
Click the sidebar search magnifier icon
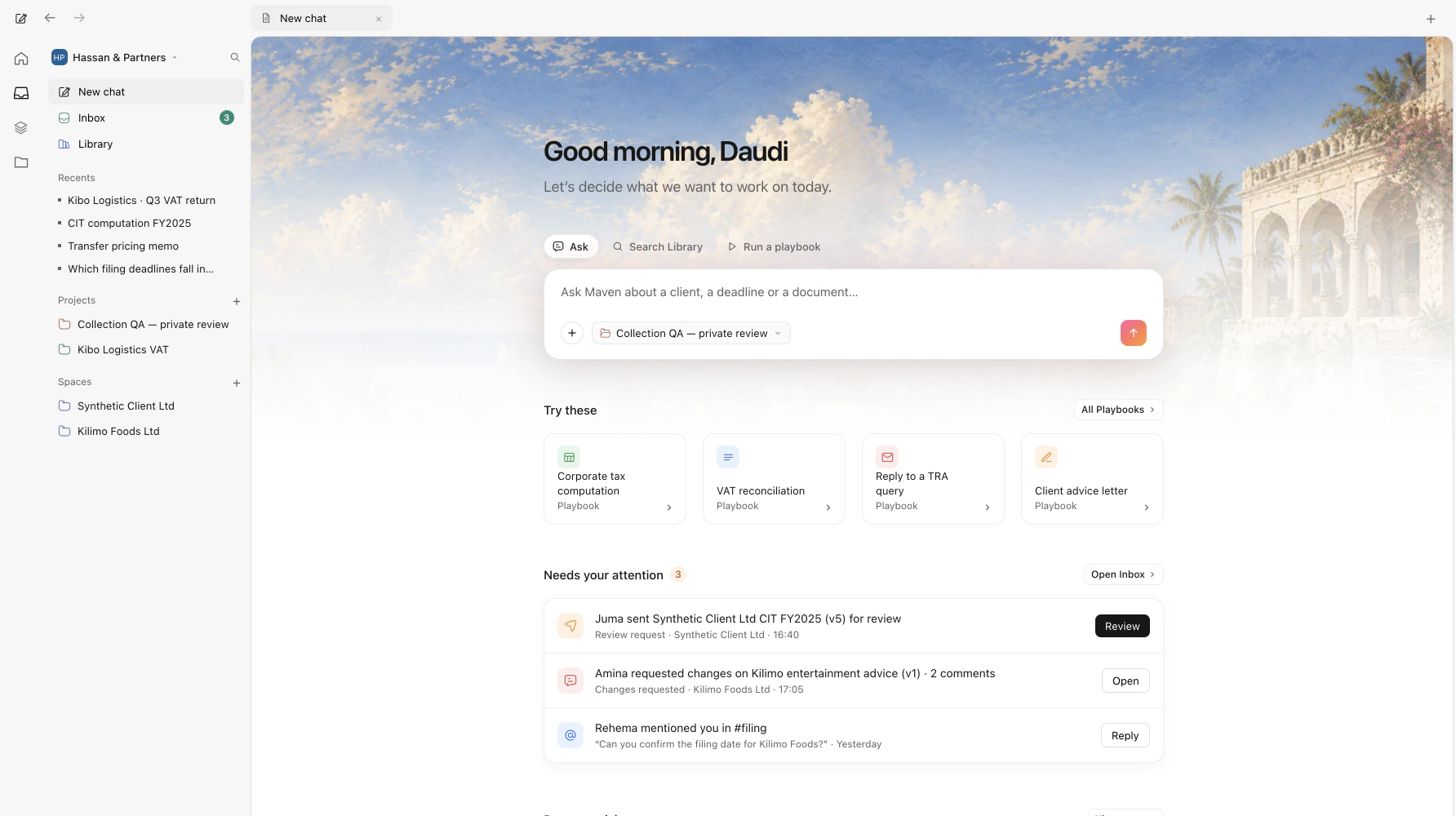click(235, 57)
